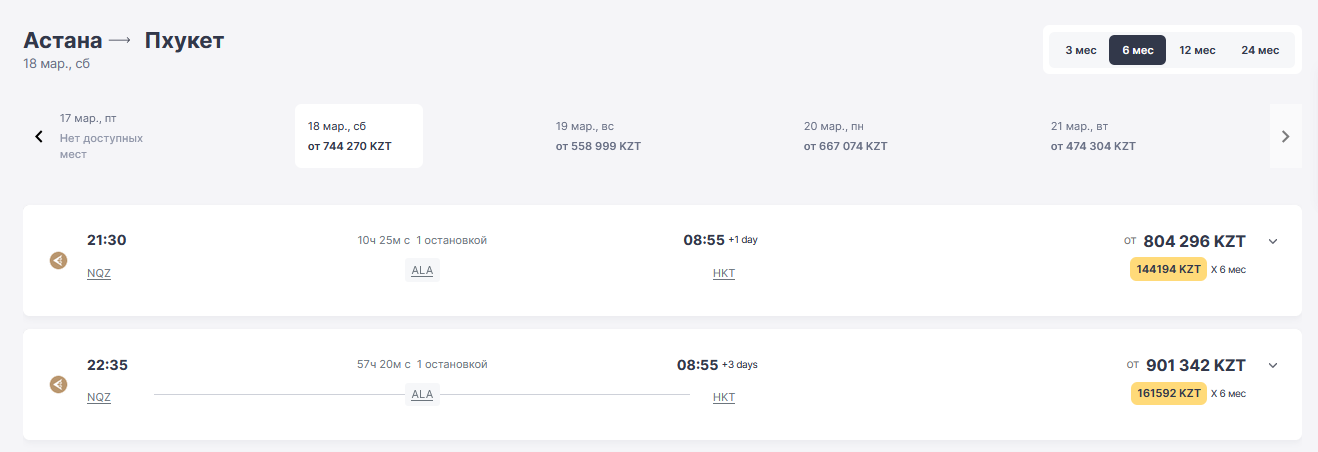Click the NQZ airport link of first flight
This screenshot has width=1318, height=452.
coord(99,273)
